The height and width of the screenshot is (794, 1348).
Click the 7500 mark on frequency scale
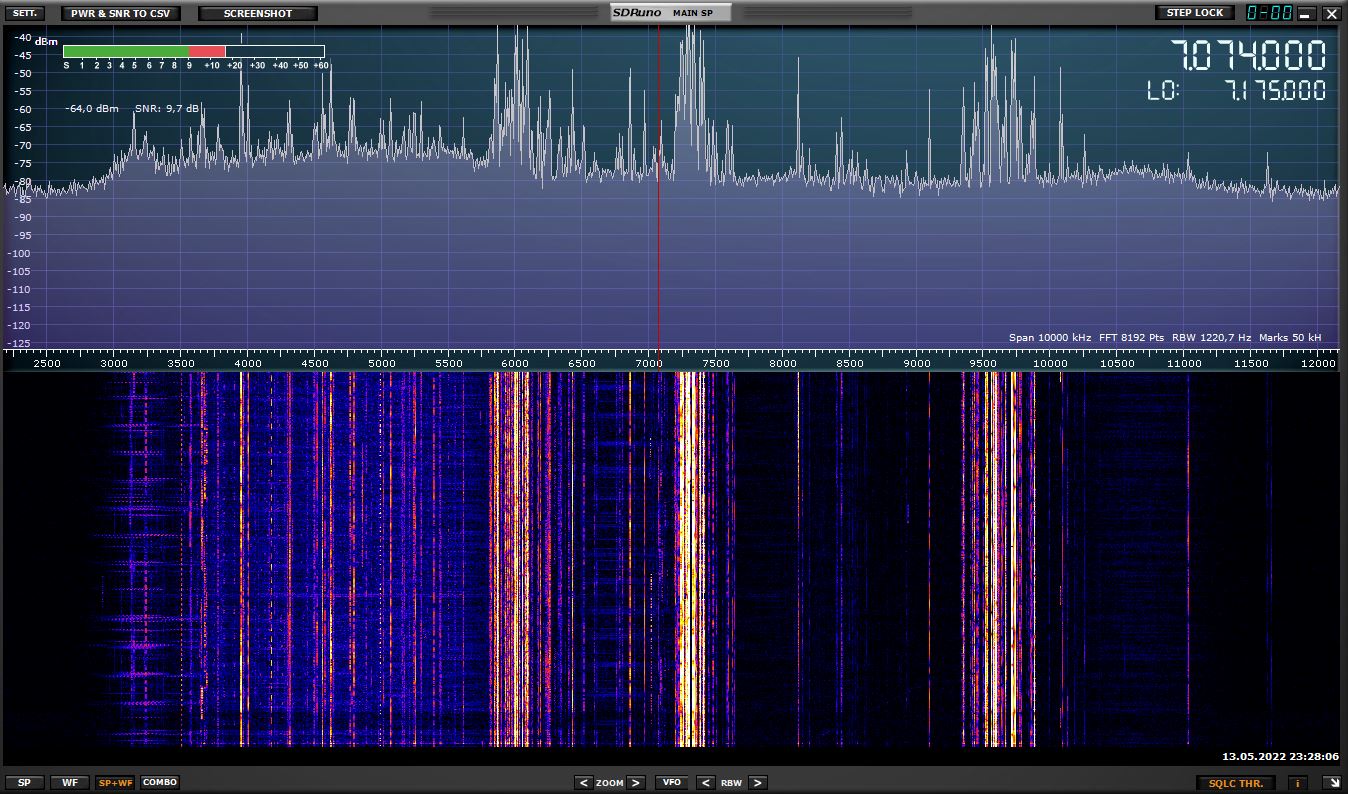[716, 364]
